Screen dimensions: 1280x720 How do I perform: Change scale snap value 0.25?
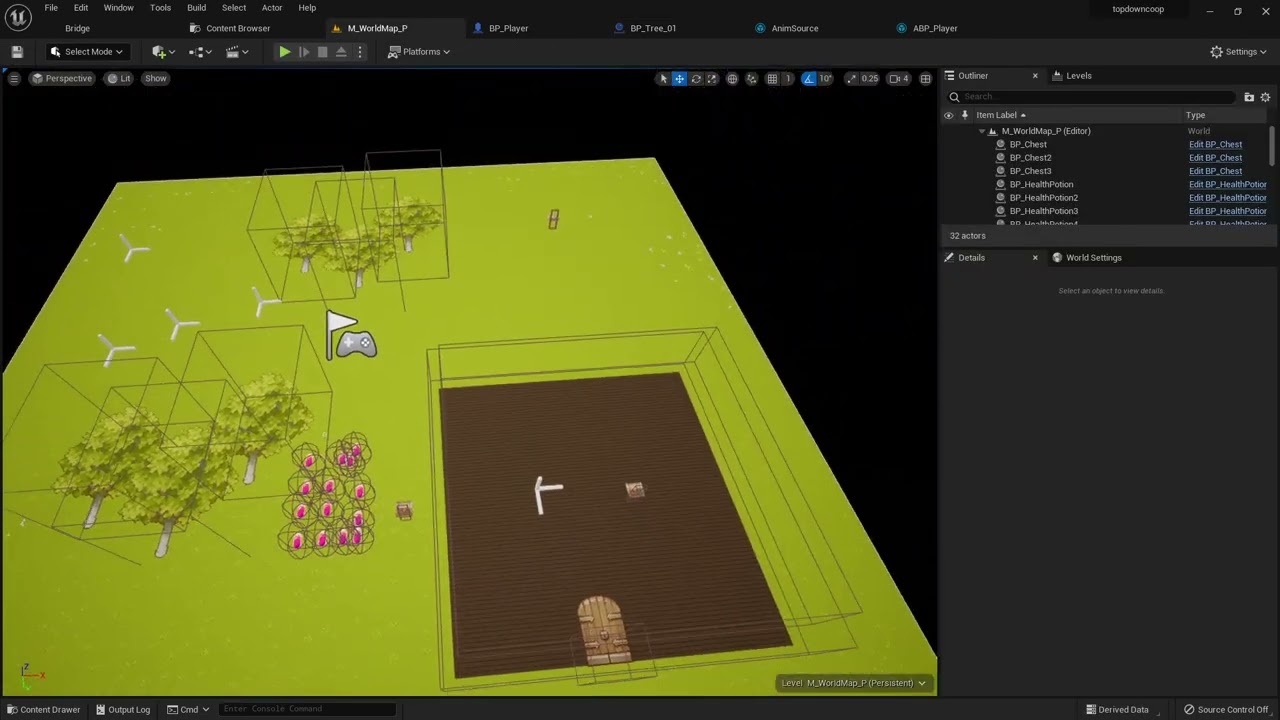(x=870, y=78)
